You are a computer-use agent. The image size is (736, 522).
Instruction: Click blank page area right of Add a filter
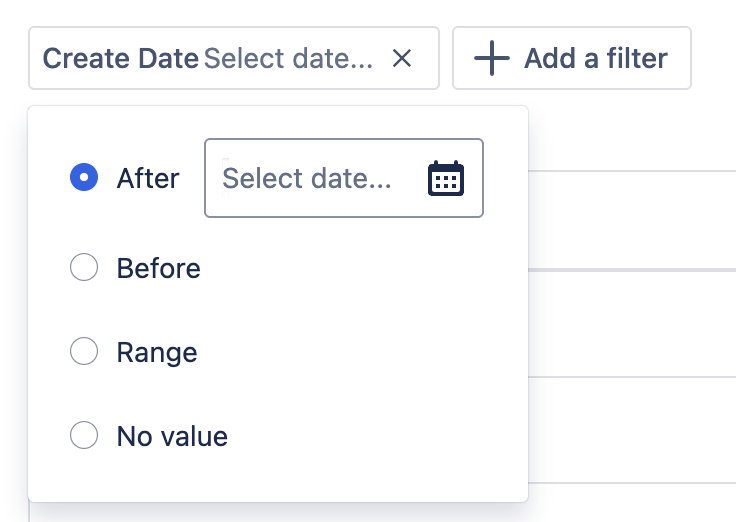(x=714, y=59)
